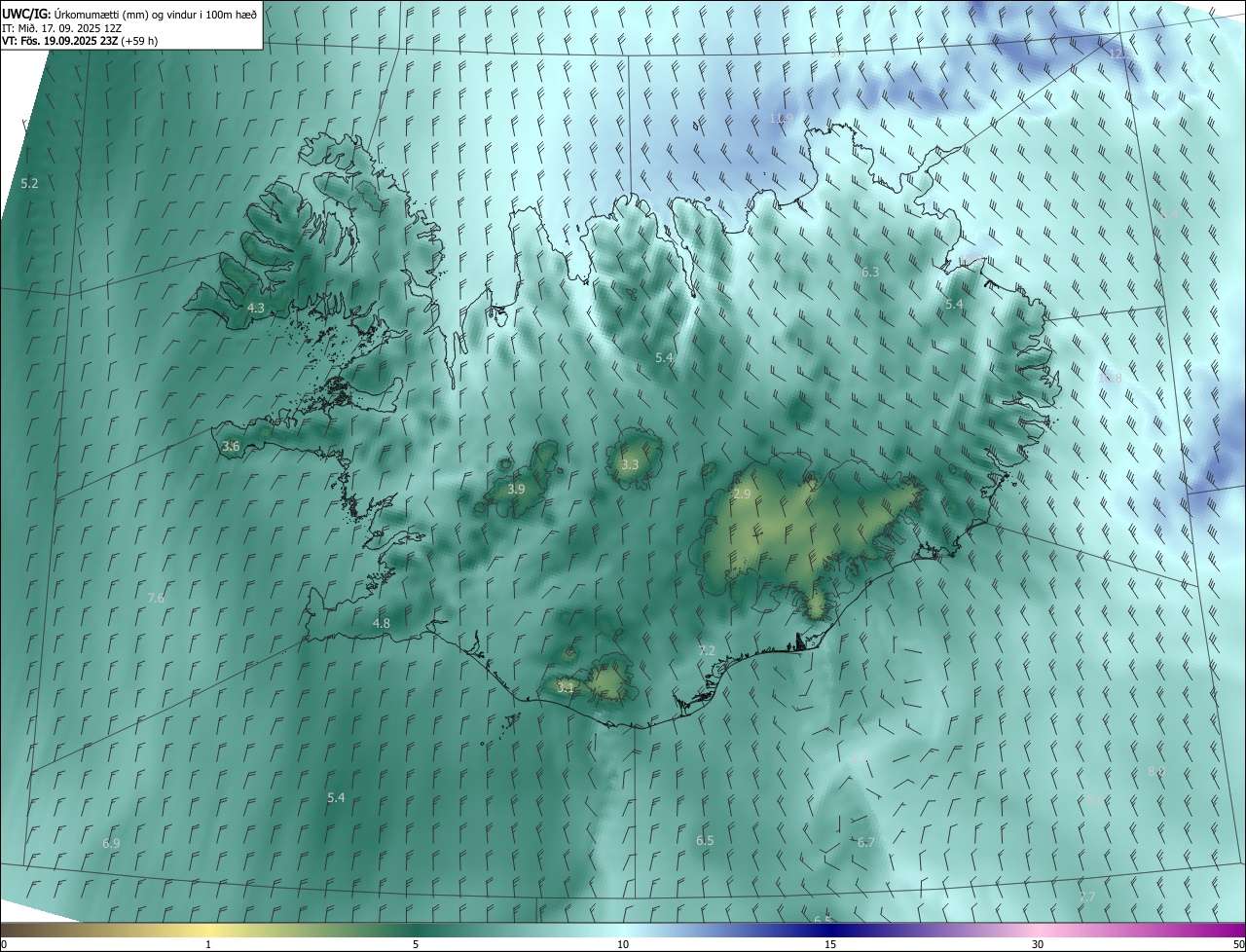Click the 7.2 value near the south coast
The image size is (1246, 952).
(707, 650)
